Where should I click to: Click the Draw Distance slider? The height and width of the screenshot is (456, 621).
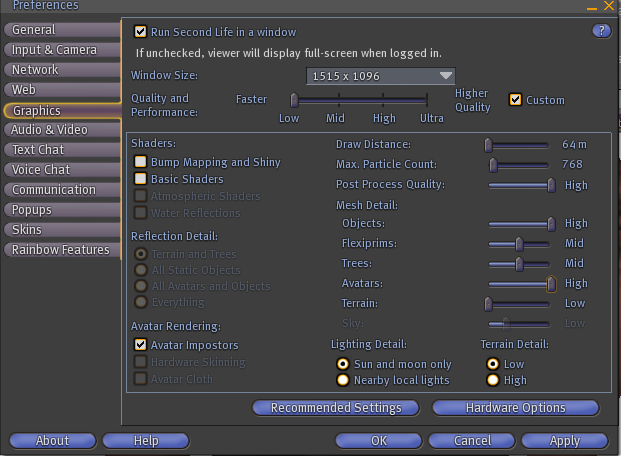[x=518, y=144]
